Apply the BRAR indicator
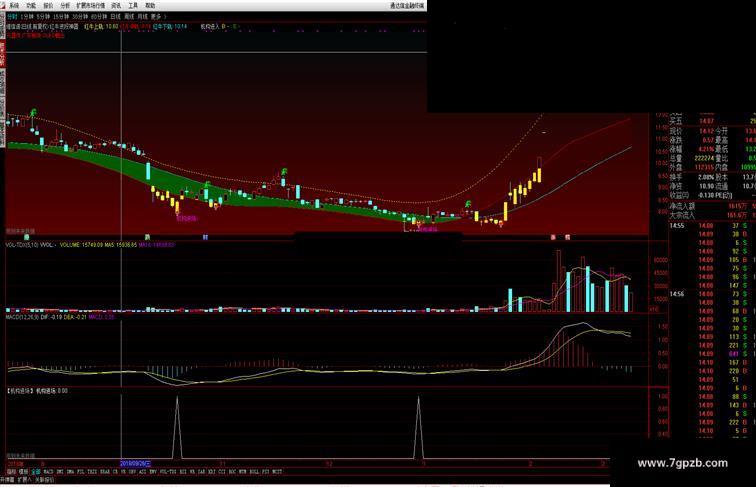Viewport: 756px width, 487px height. pos(105,472)
